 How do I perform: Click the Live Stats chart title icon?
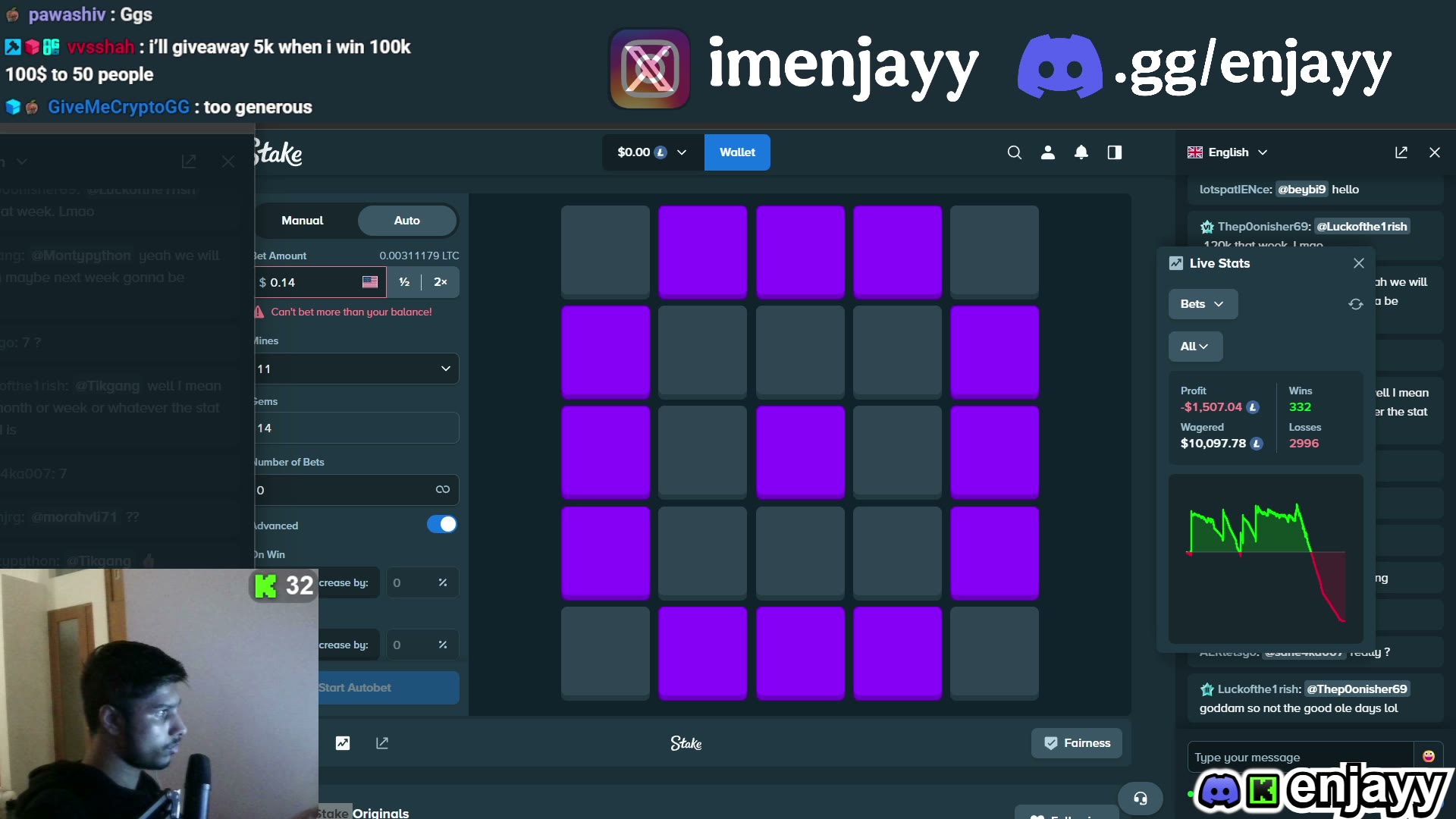coord(1176,263)
